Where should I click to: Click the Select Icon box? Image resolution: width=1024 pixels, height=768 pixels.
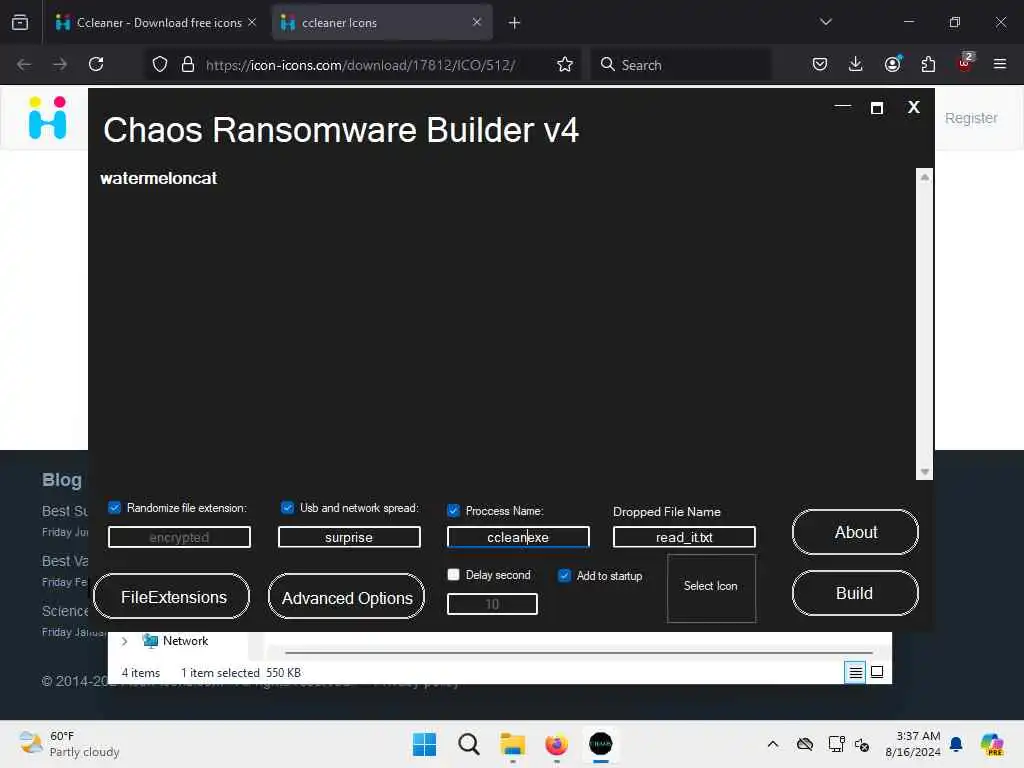pos(711,588)
